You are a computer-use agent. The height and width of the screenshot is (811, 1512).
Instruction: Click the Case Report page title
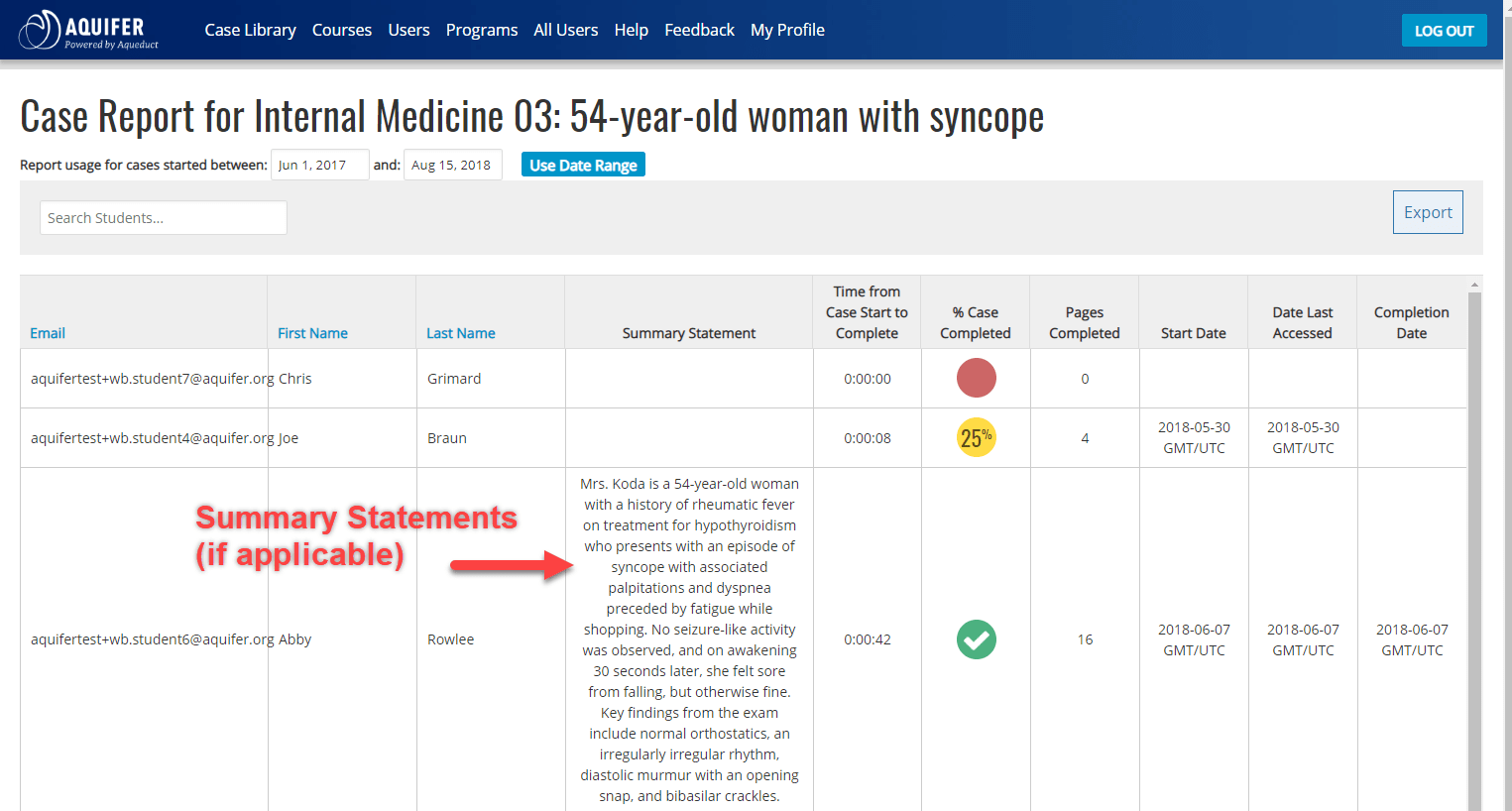(532, 116)
